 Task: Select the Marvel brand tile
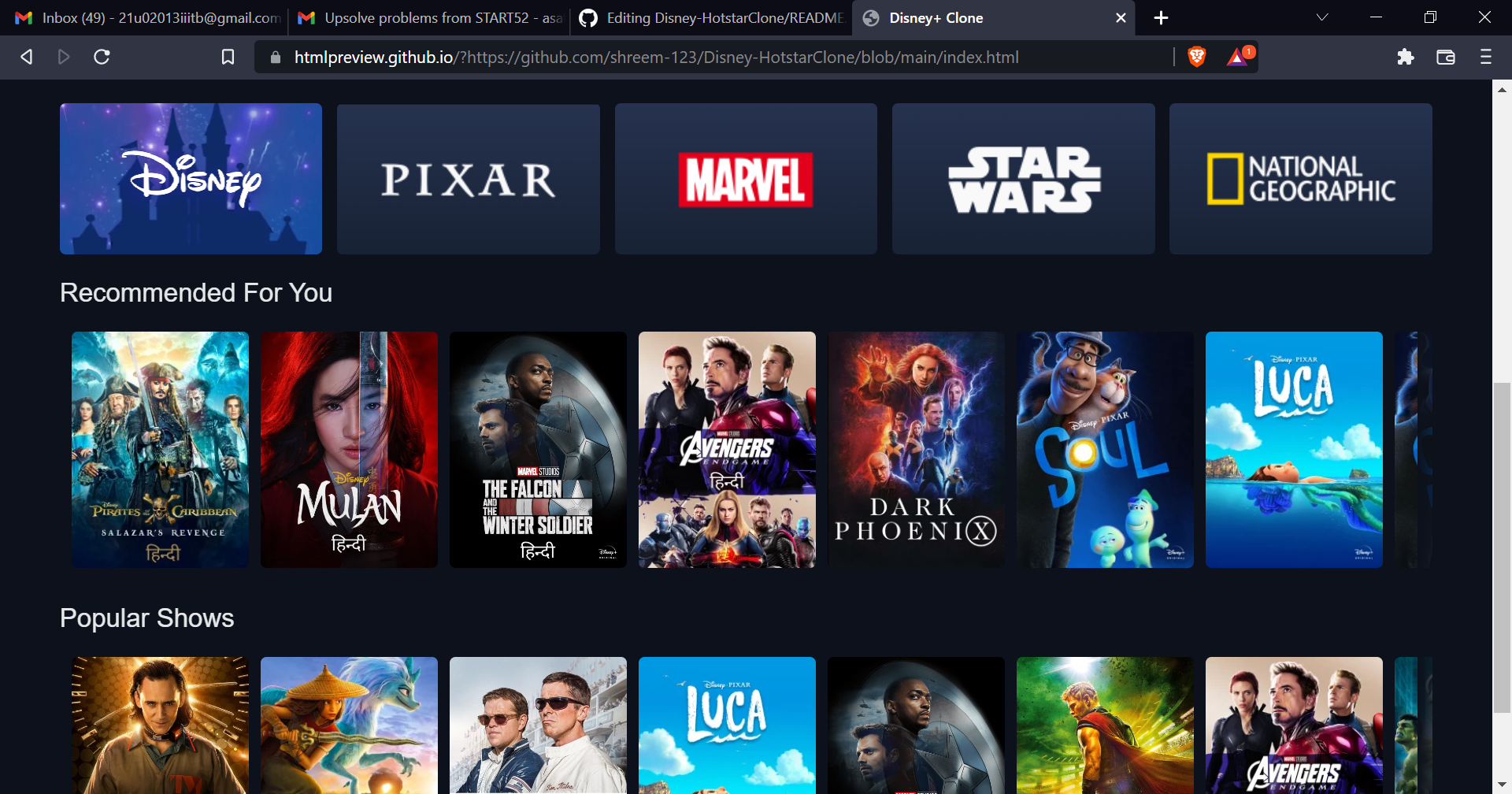746,179
